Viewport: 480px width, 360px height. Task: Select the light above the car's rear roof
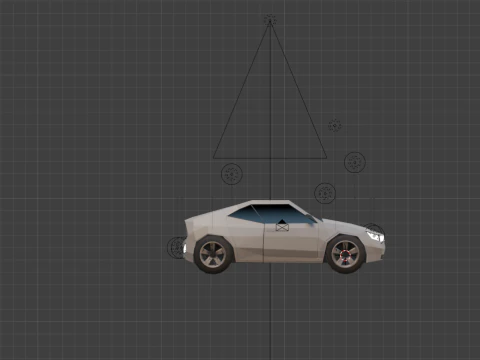(232, 174)
